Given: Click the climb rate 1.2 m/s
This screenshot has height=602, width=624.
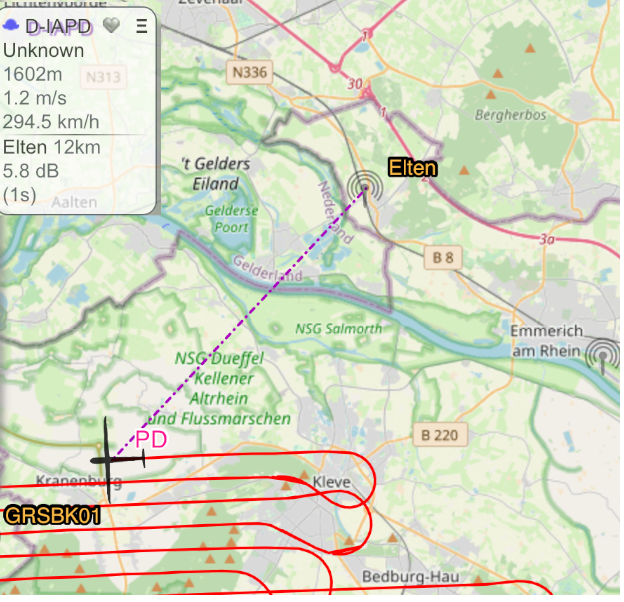Looking at the screenshot, I should pyautogui.click(x=35, y=98).
